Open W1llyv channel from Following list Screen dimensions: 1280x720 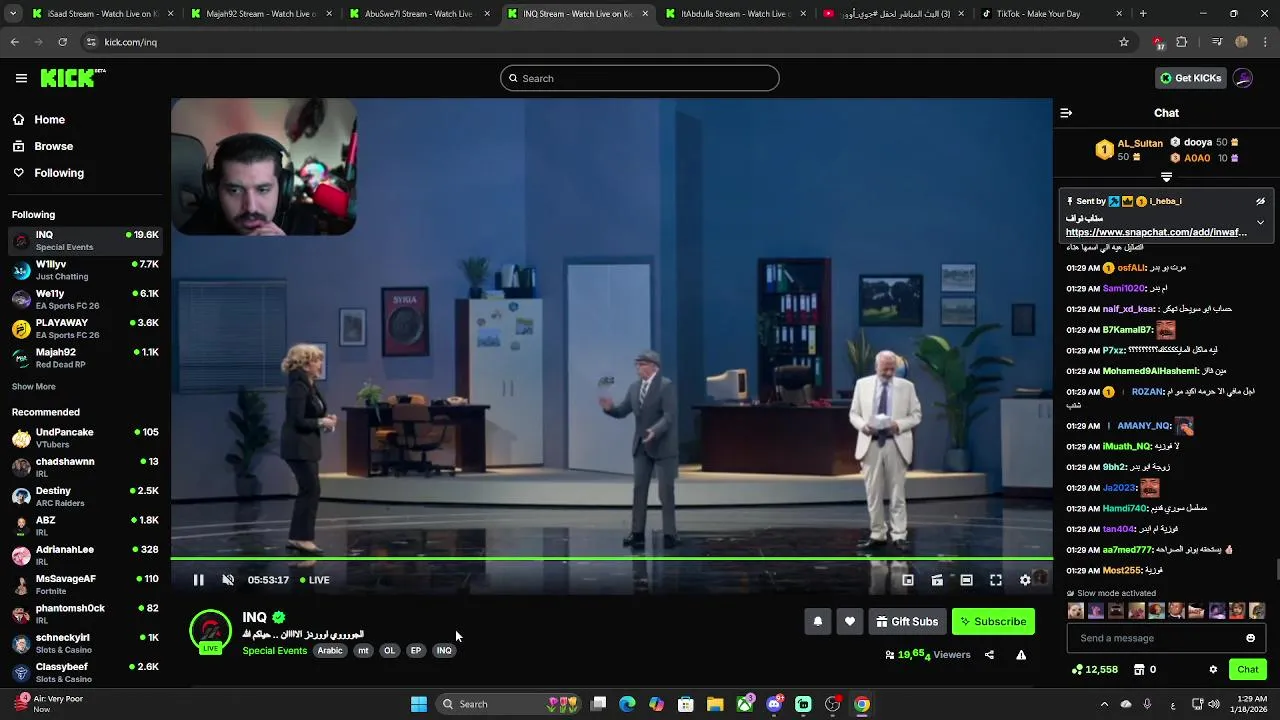pyautogui.click(x=85, y=270)
